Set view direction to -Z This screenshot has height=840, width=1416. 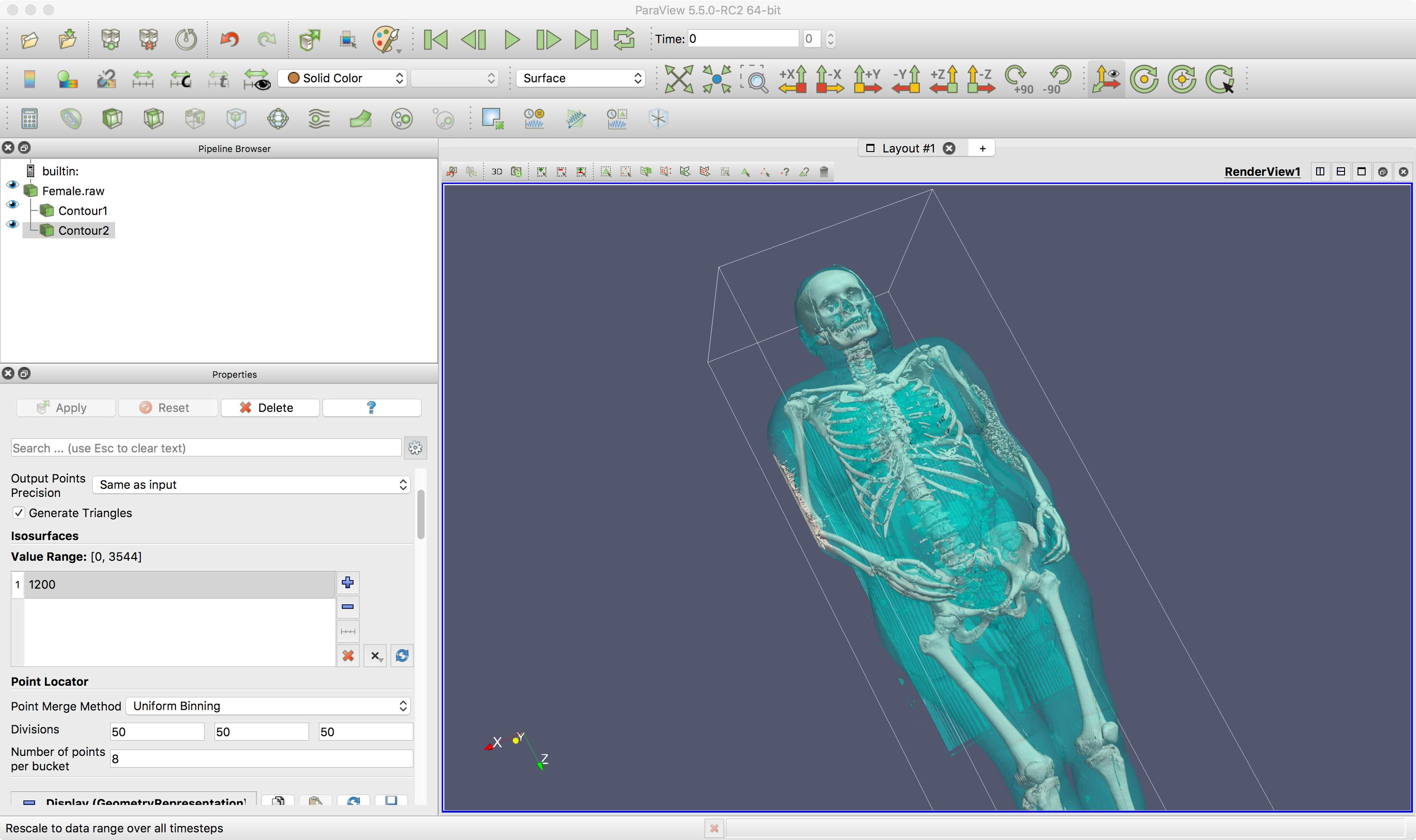tap(981, 79)
